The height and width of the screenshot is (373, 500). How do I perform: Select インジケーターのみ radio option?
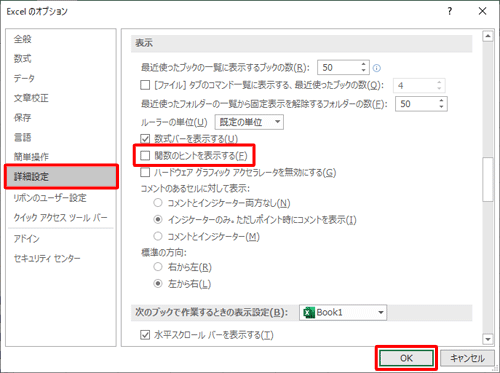pyautogui.click(x=158, y=219)
